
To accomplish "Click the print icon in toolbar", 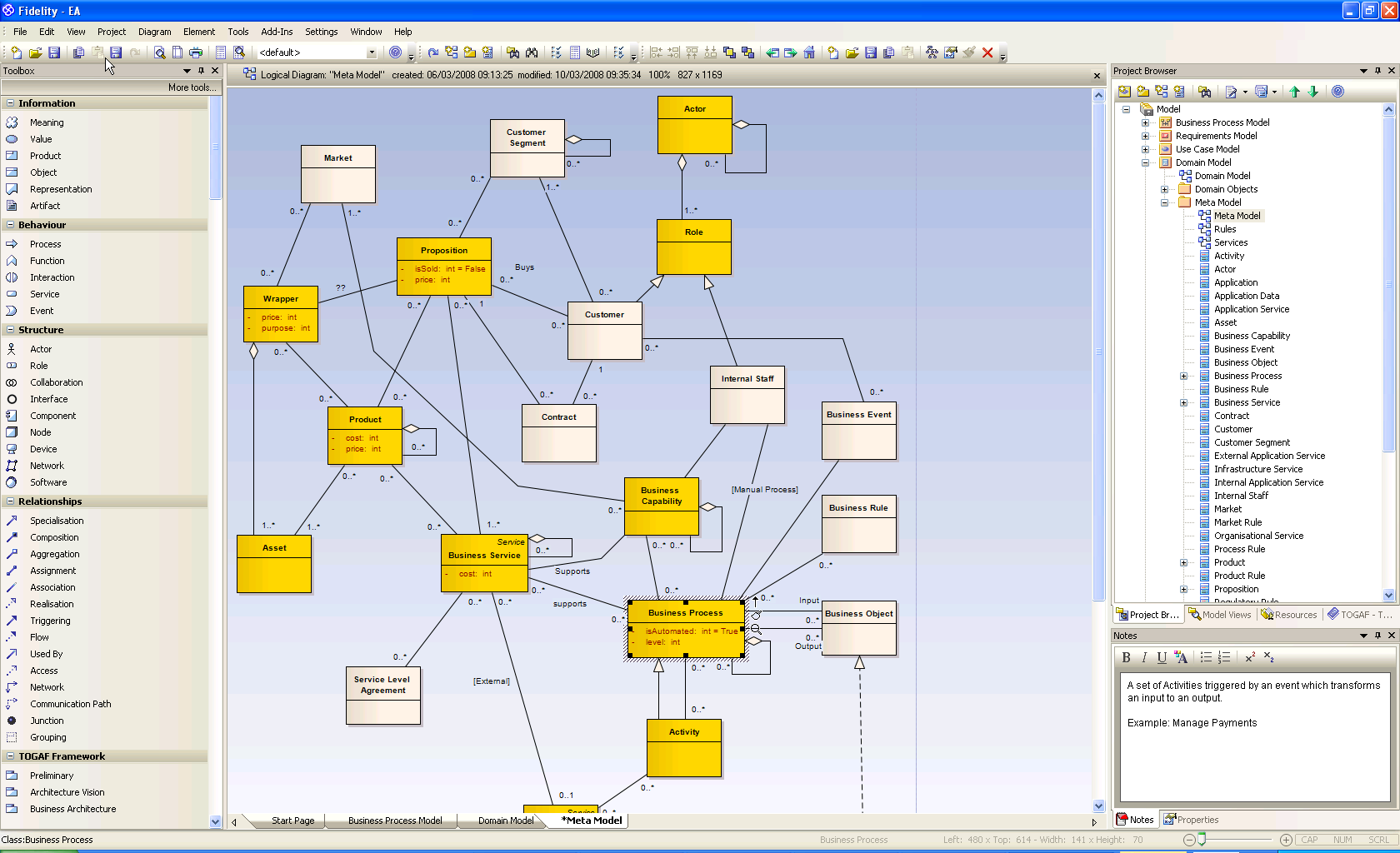I will pos(196,52).
